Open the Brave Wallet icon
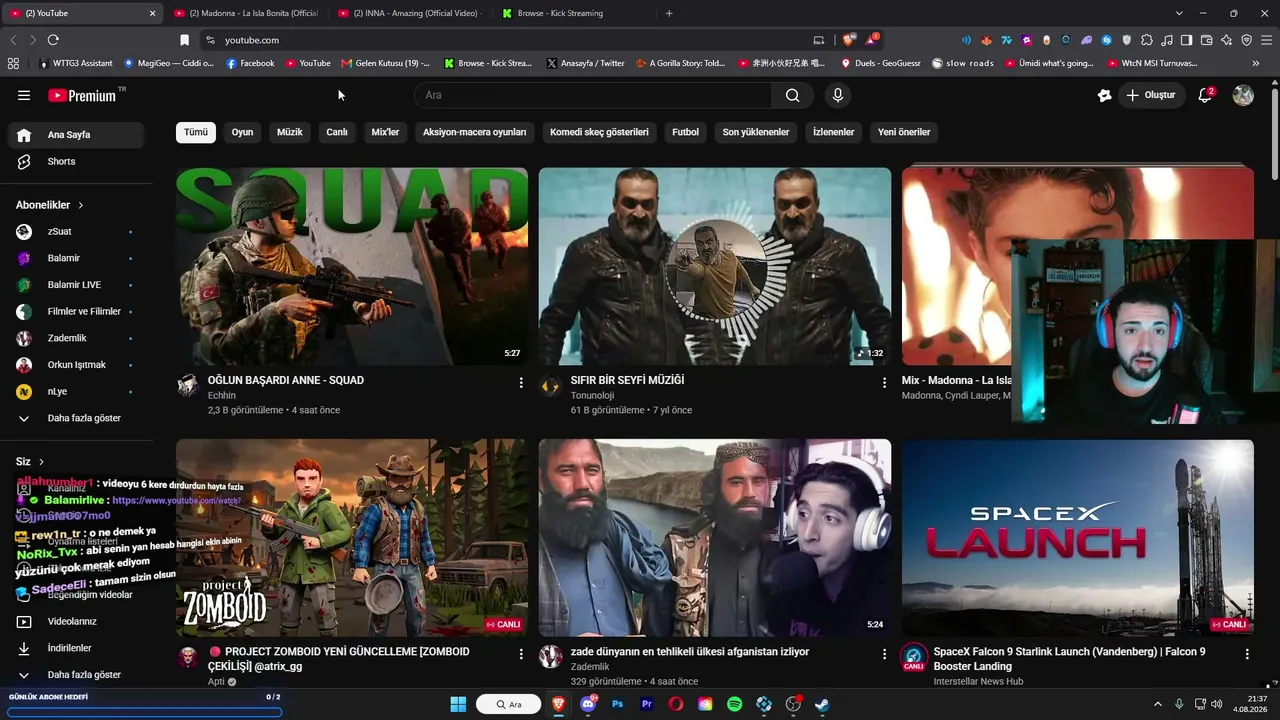Viewport: 1280px width, 720px height. pyautogui.click(x=1207, y=40)
